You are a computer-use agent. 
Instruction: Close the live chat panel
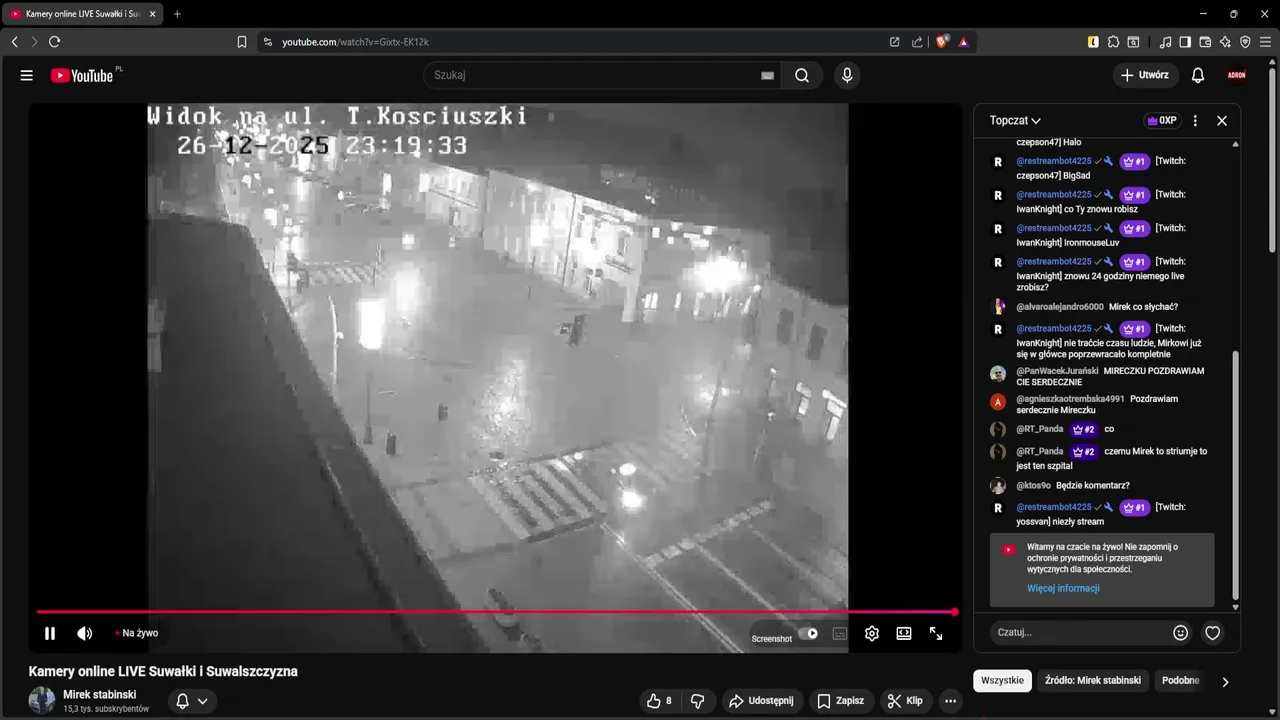click(1222, 120)
